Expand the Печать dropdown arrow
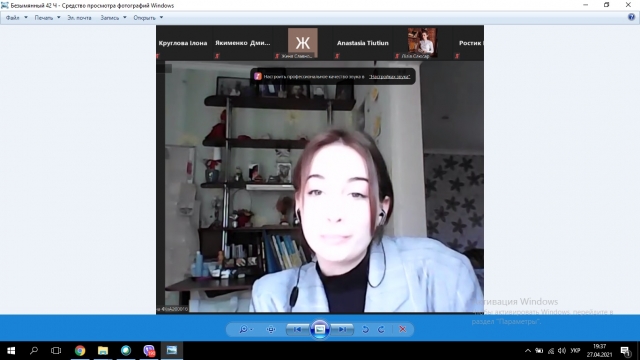 pyautogui.click(x=58, y=18)
